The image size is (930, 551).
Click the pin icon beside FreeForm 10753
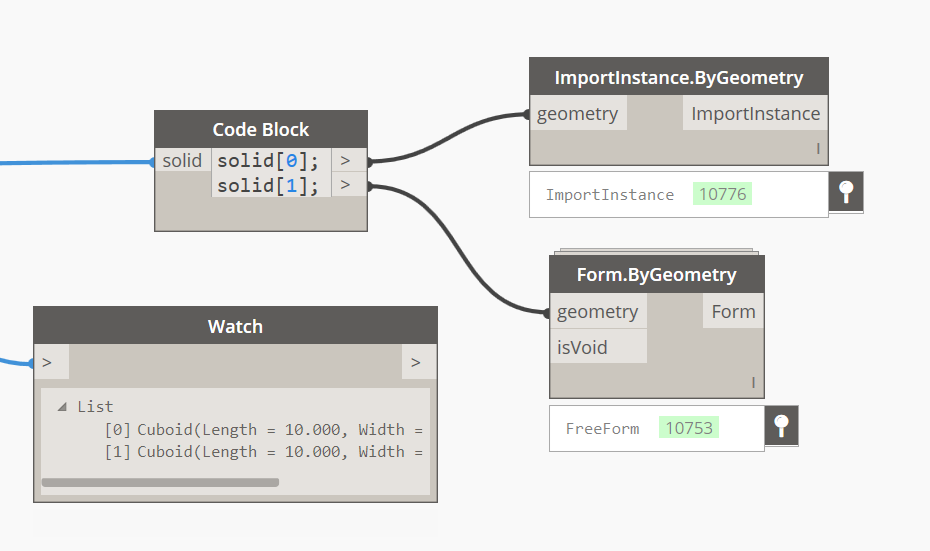point(781,427)
